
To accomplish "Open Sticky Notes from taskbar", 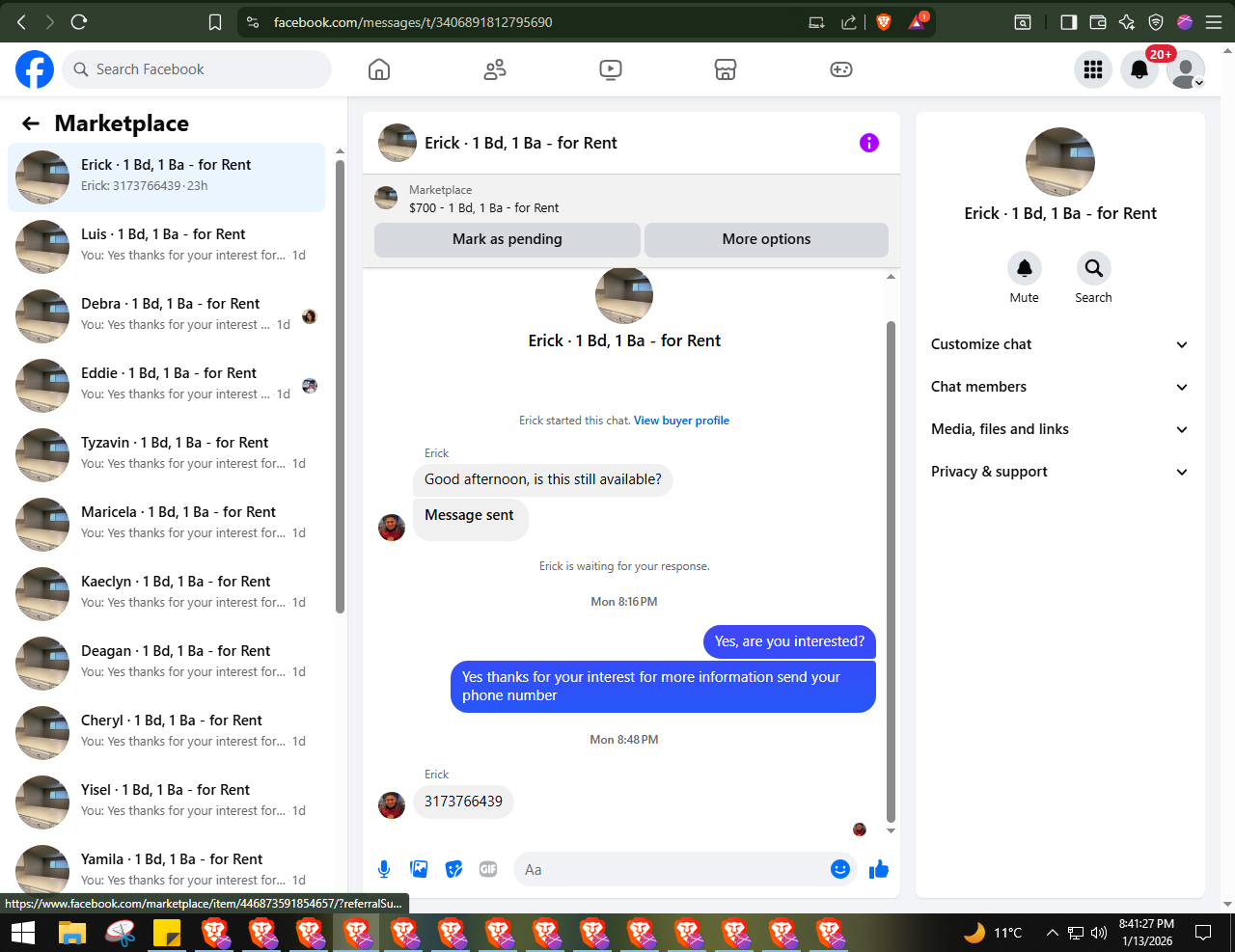I will coord(167,933).
